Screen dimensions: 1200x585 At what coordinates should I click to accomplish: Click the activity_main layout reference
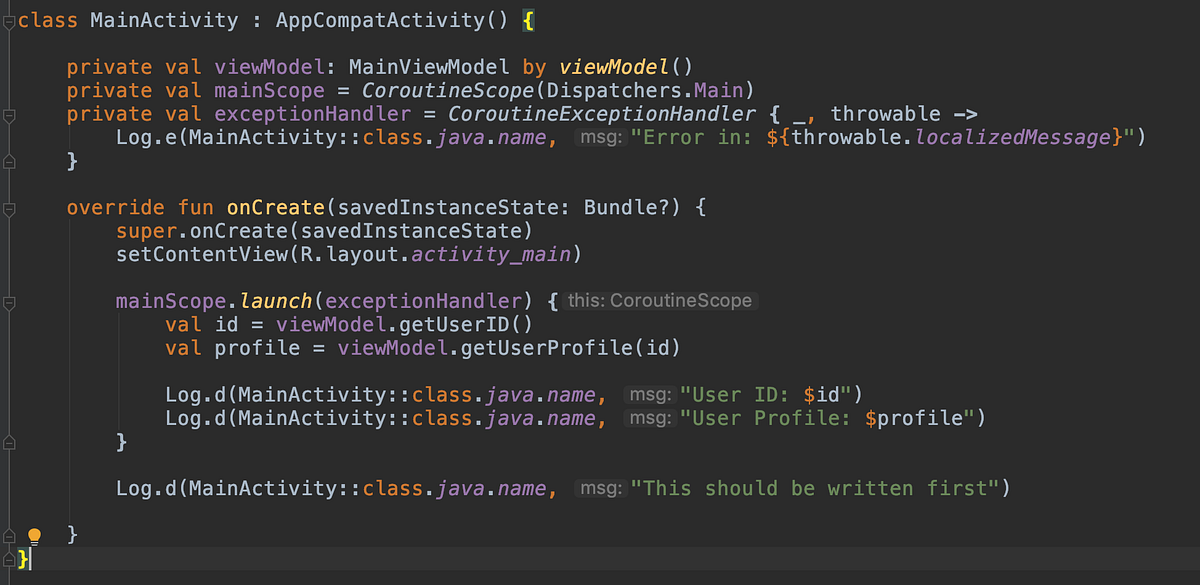point(490,254)
